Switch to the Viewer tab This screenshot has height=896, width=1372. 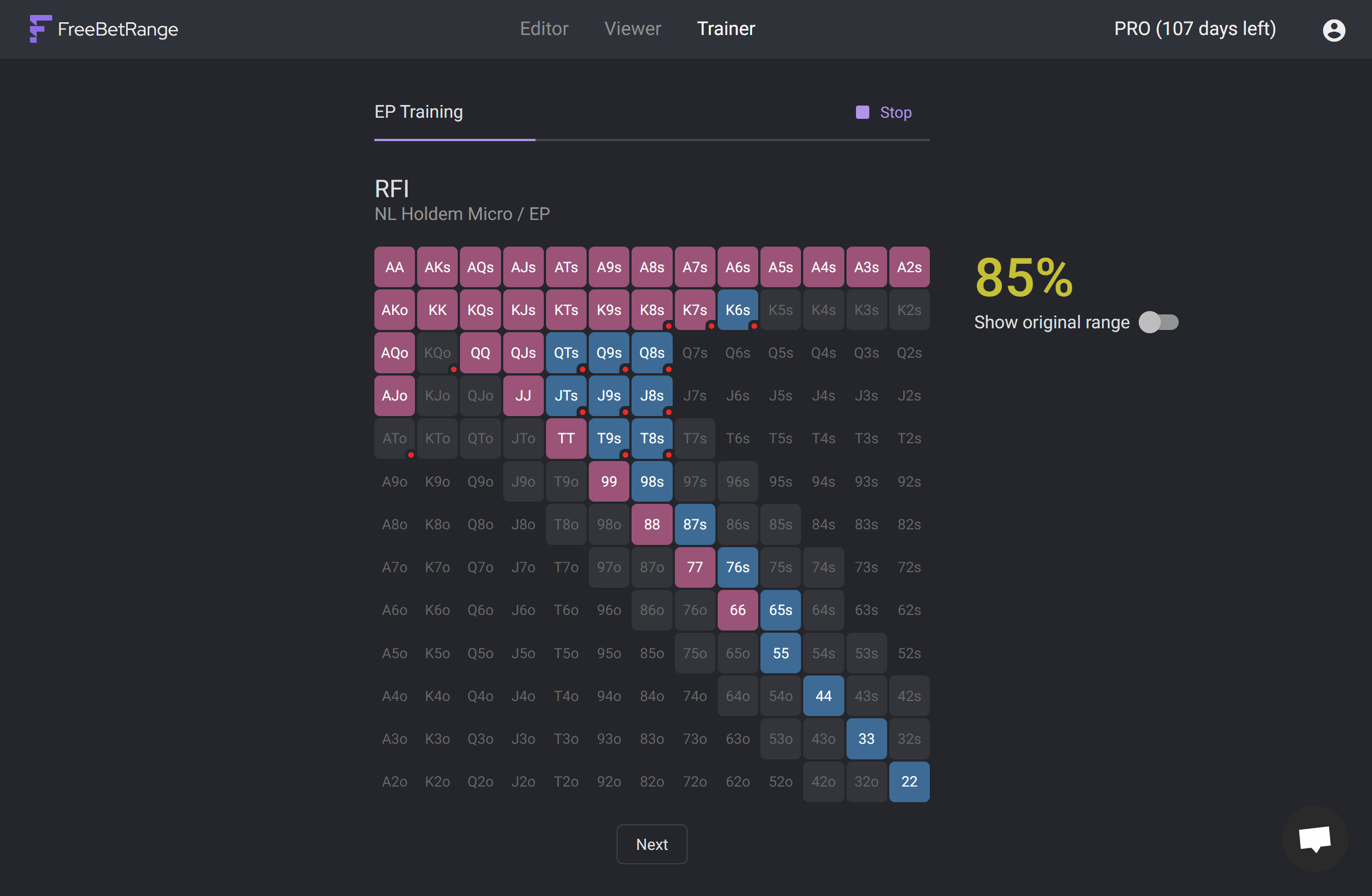click(x=632, y=29)
